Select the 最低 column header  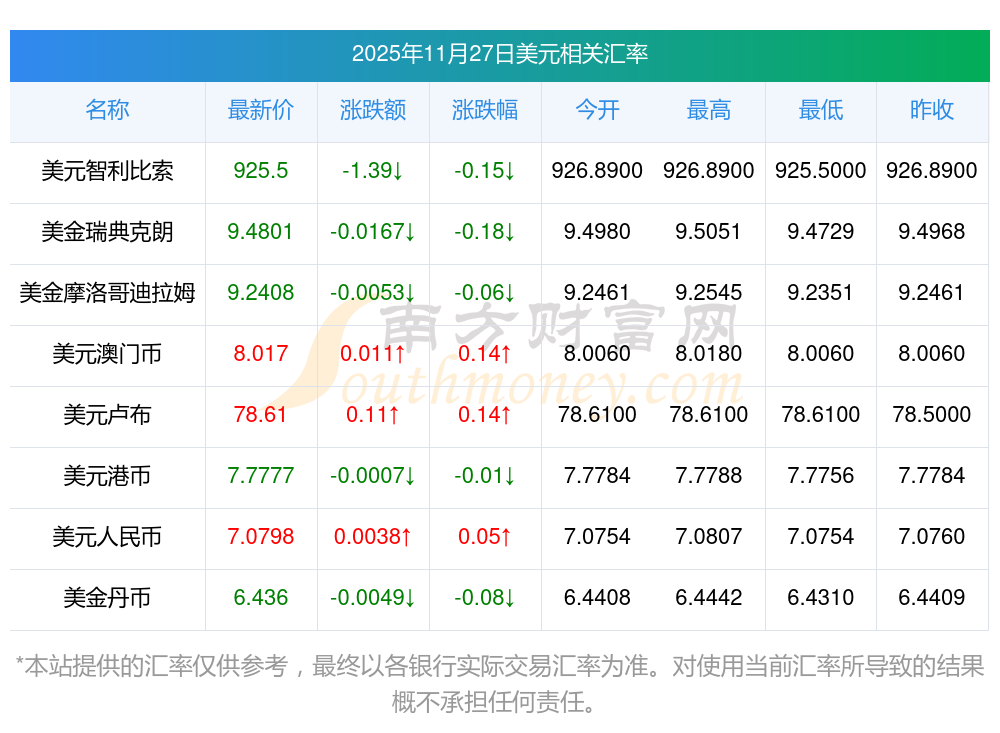821,110
